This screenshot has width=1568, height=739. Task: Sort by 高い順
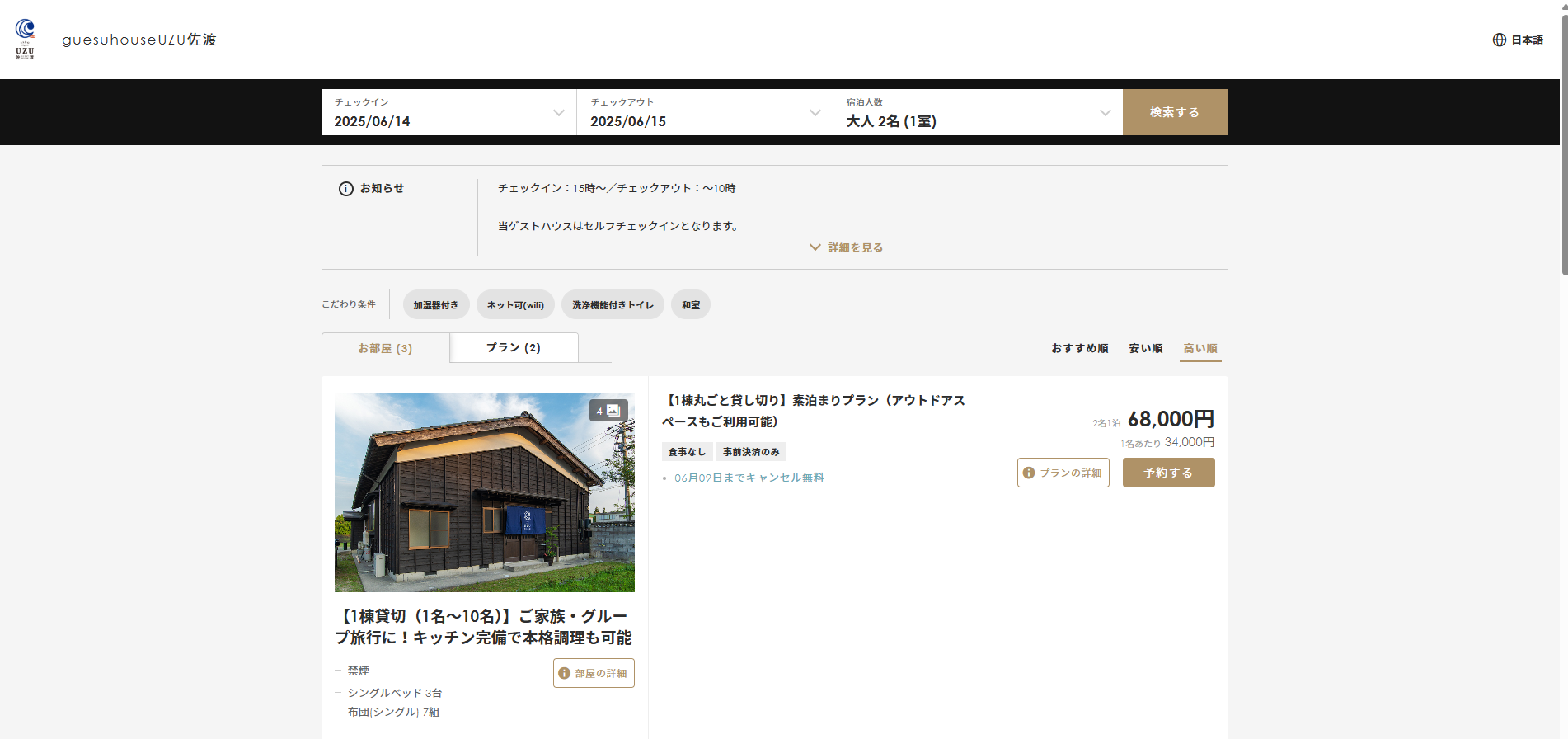click(x=1200, y=348)
